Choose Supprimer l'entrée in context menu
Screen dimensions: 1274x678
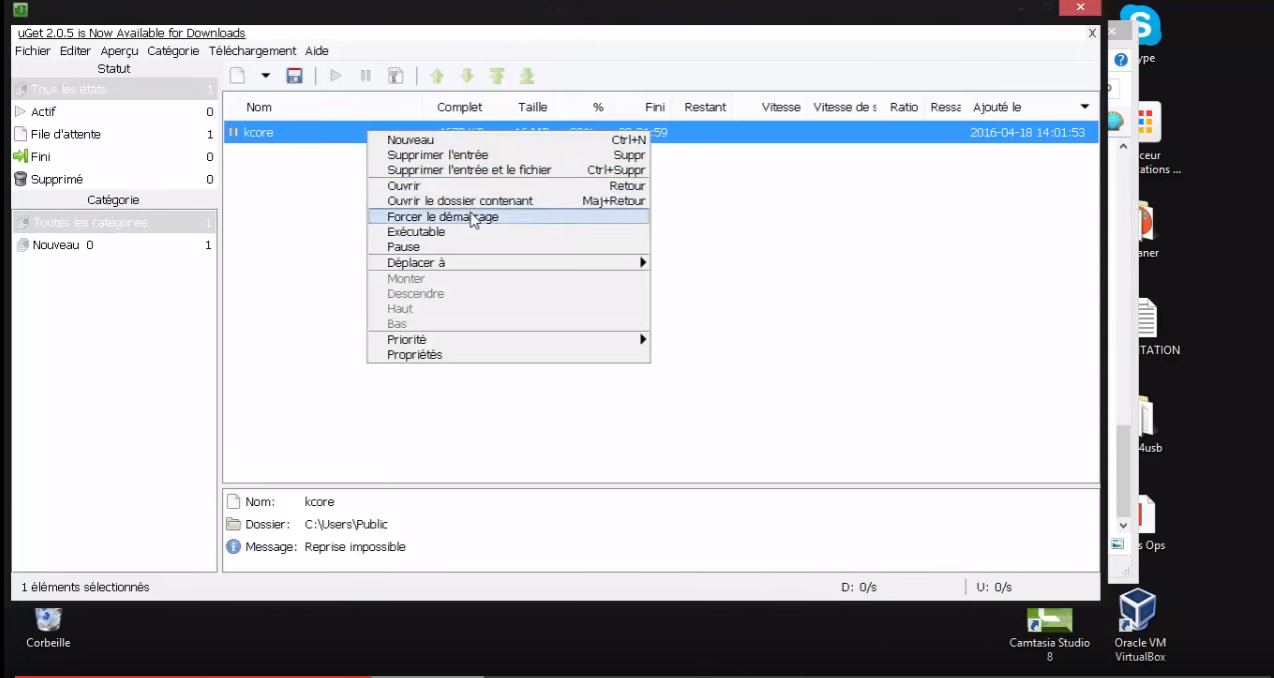point(509,155)
